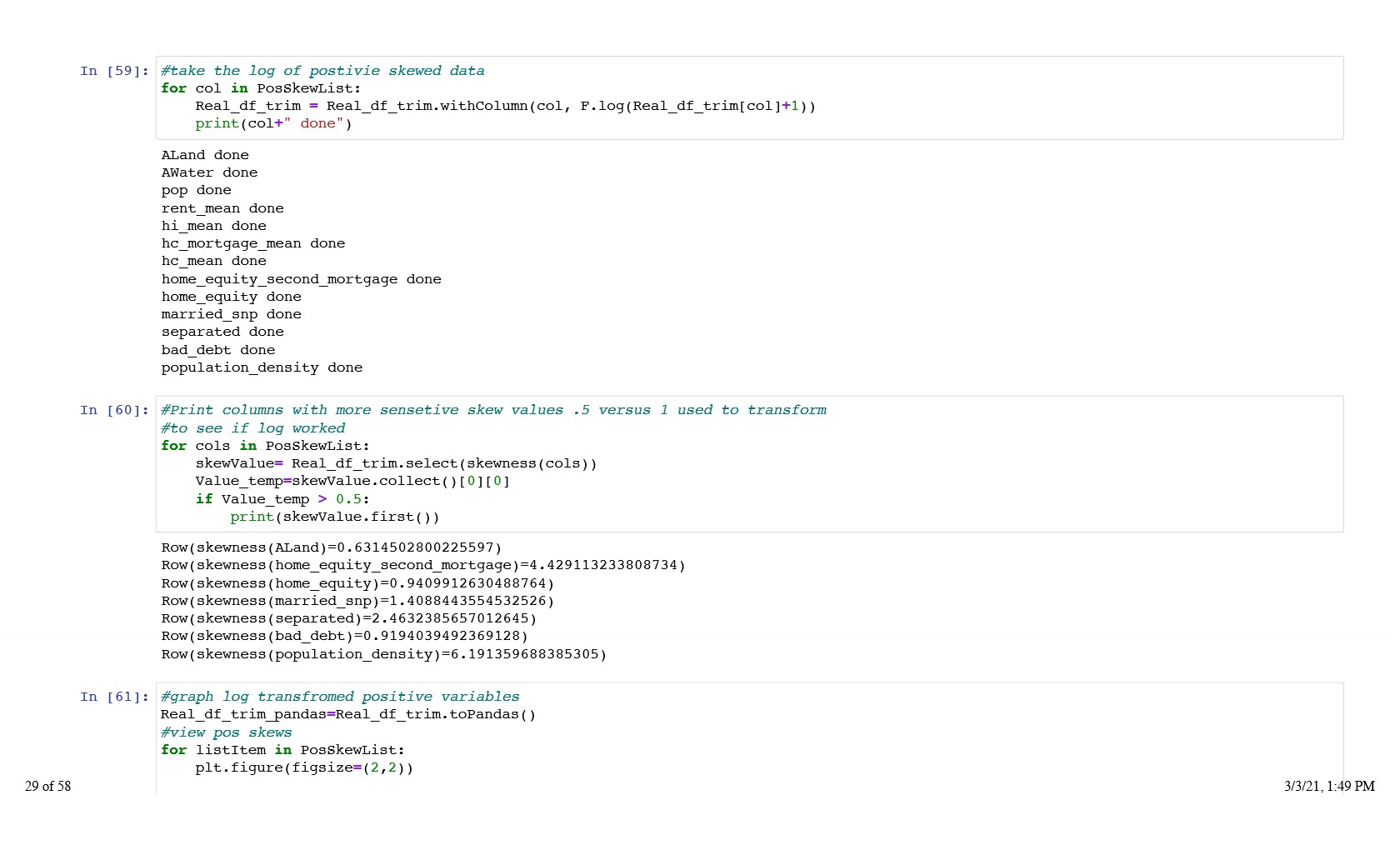Click "home_equity_second_mortgage done" output text
Image resolution: width=1400 pixels, height=850 pixels.
coord(301,279)
